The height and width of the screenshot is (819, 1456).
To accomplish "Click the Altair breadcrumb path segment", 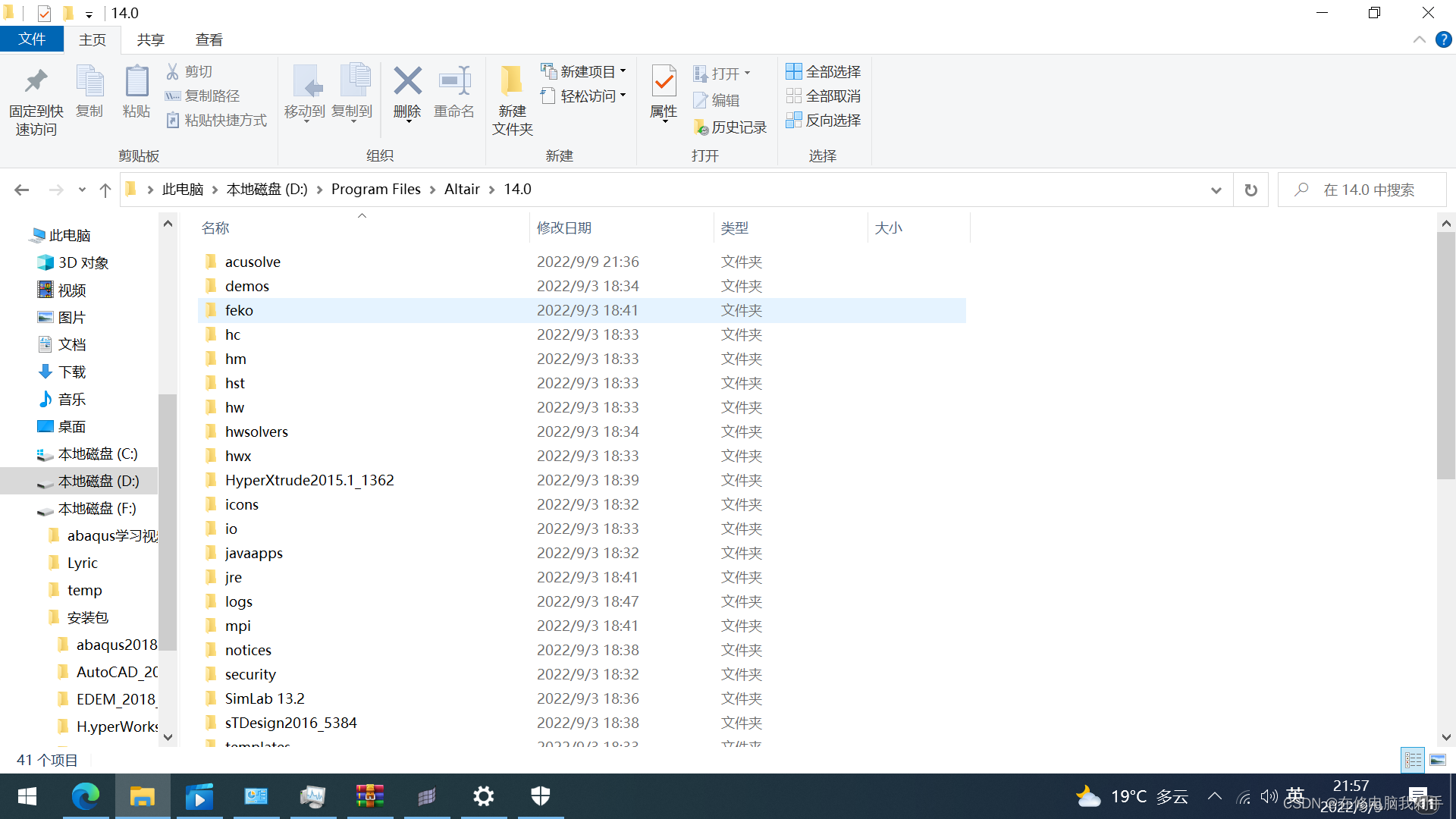I will coord(462,190).
